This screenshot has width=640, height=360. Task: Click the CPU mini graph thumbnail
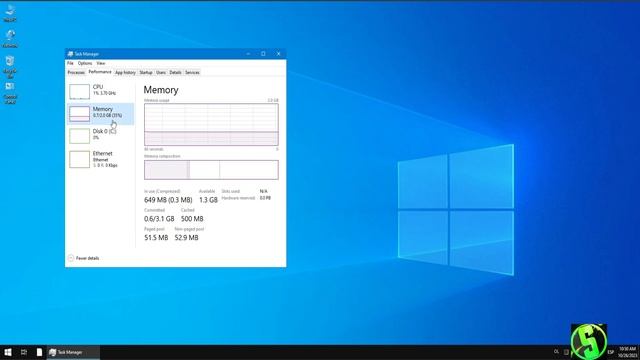coord(79,91)
